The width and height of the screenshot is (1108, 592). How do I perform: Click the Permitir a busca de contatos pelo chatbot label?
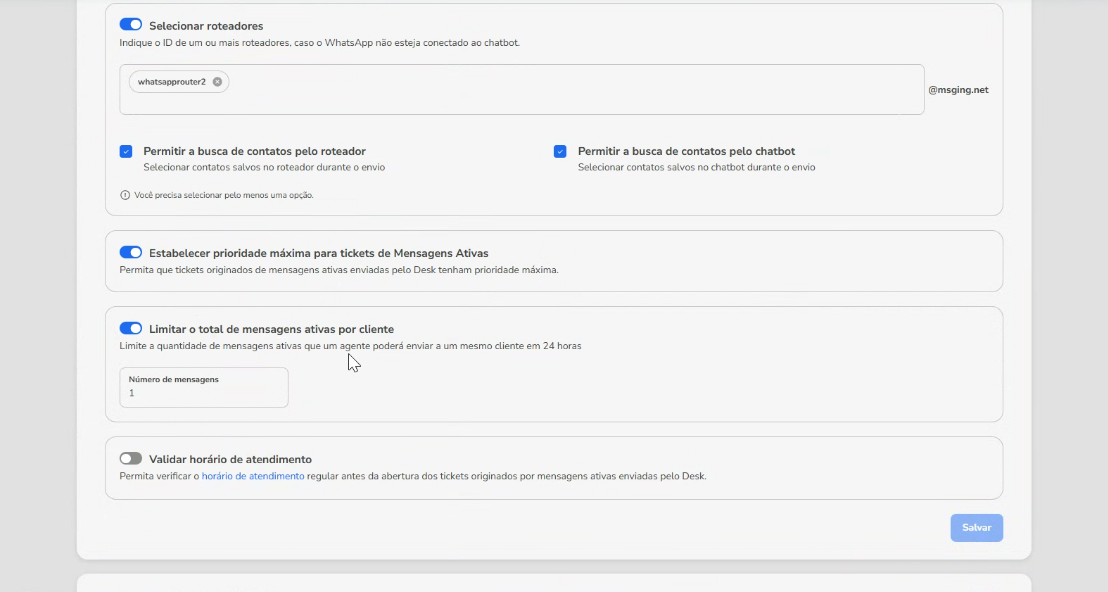pos(686,151)
